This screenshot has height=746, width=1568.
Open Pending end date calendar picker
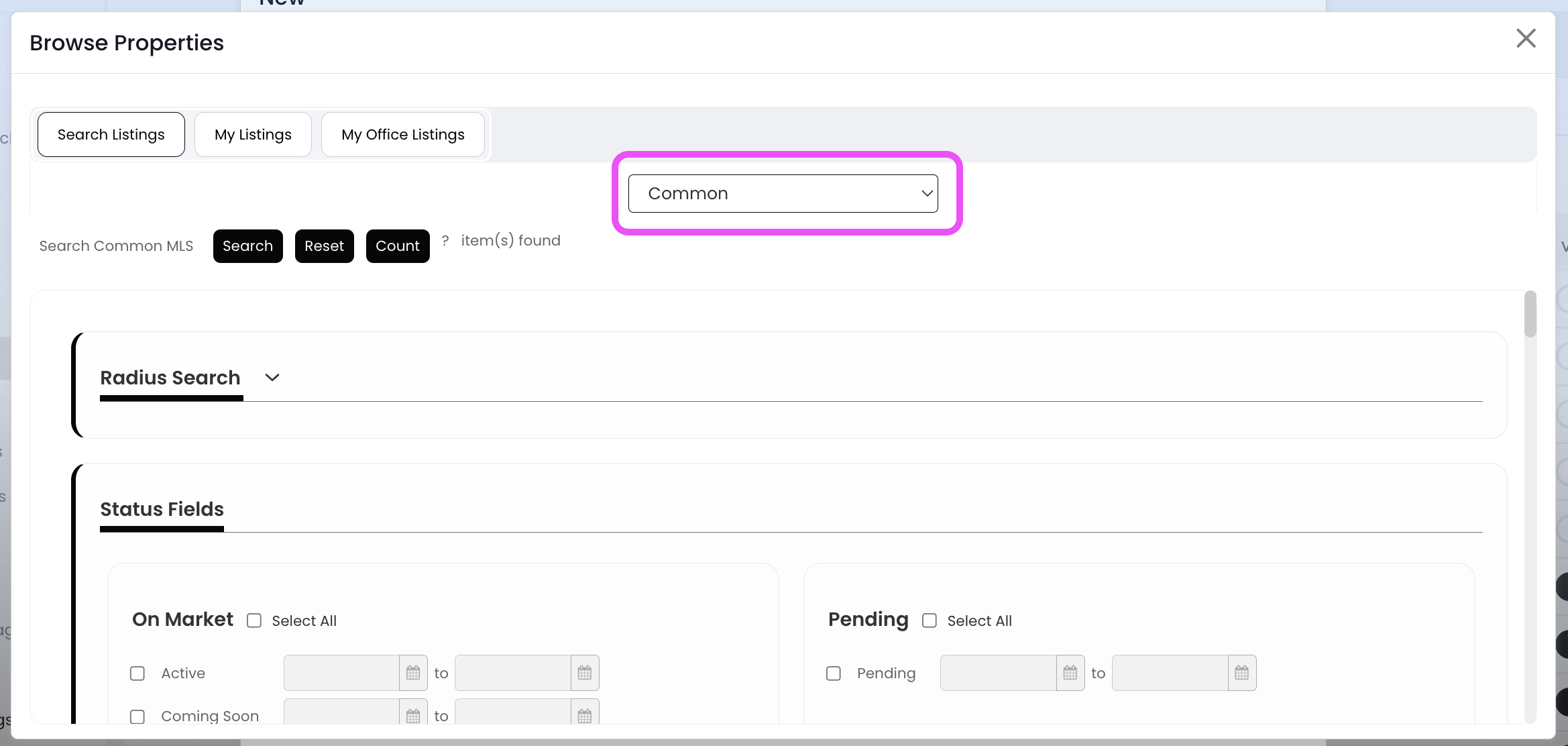coord(1242,673)
